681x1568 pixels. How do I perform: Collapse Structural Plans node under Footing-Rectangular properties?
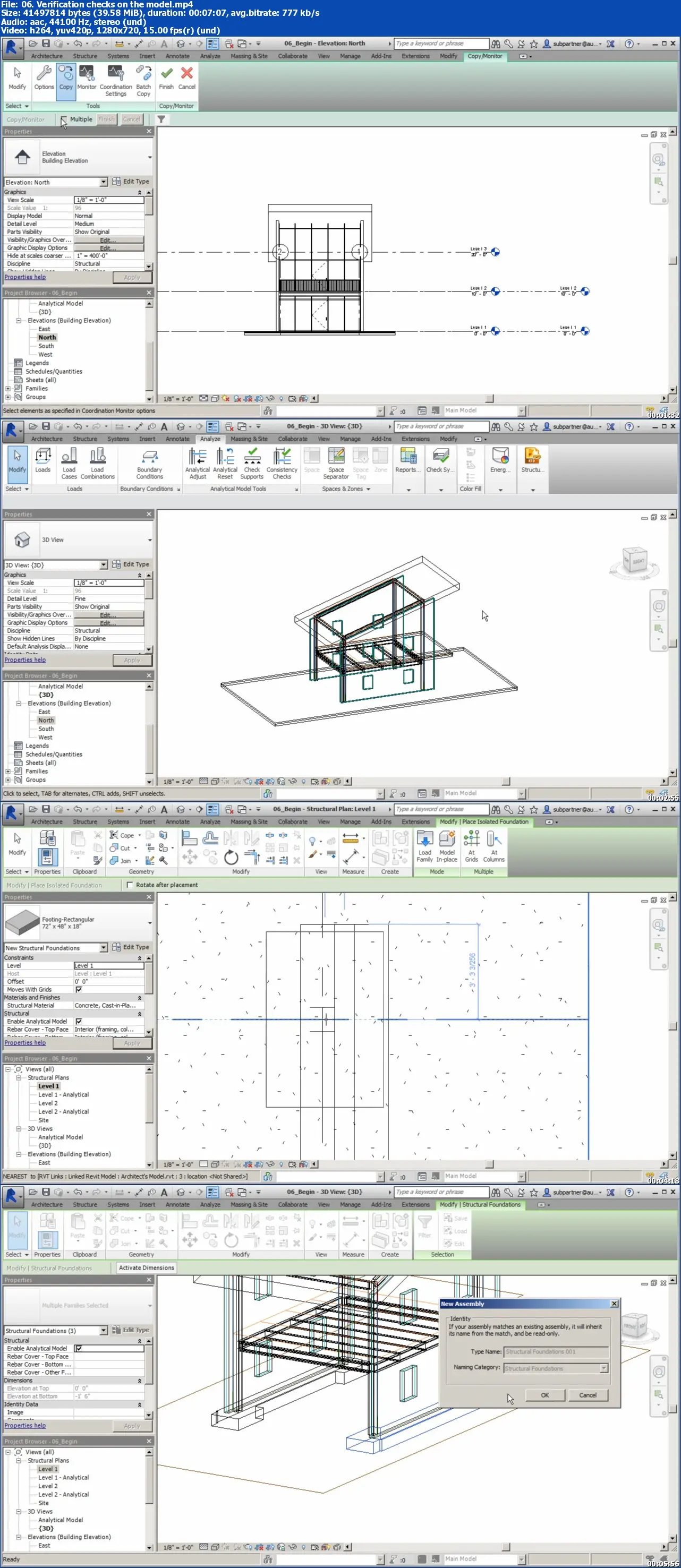click(19, 1077)
